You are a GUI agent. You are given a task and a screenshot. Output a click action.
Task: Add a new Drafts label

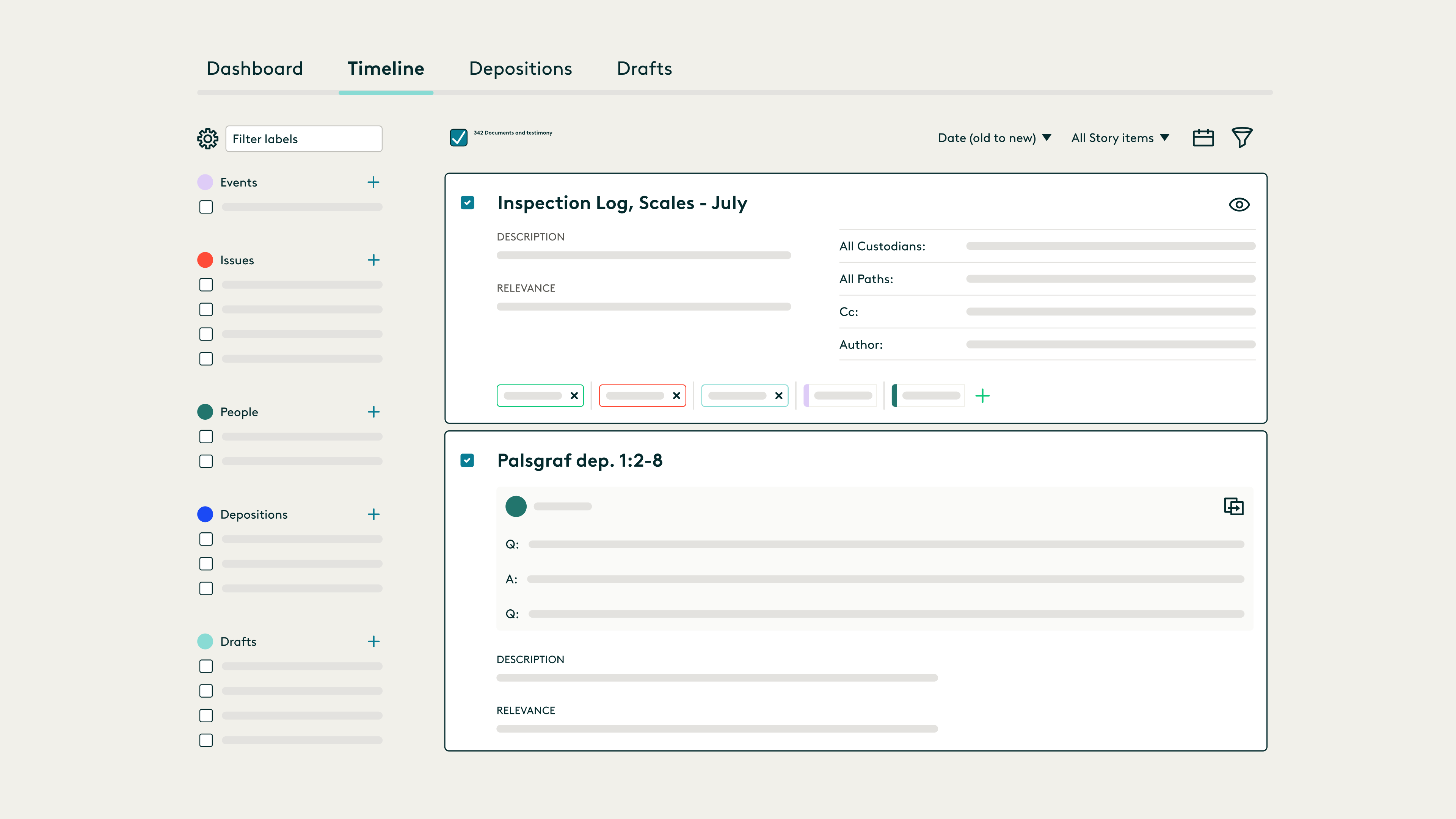[x=373, y=642]
